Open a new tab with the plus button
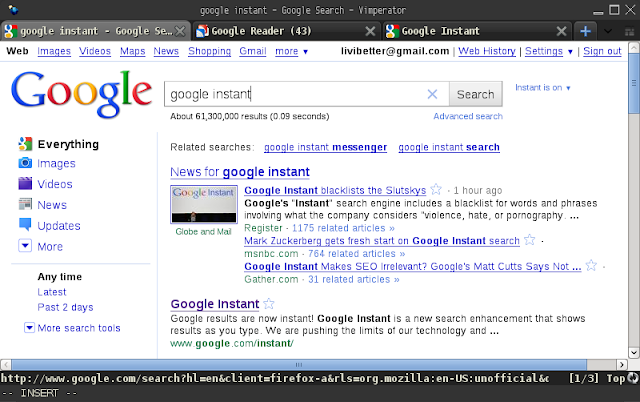Screen dimensions: 640x402 point(585,31)
